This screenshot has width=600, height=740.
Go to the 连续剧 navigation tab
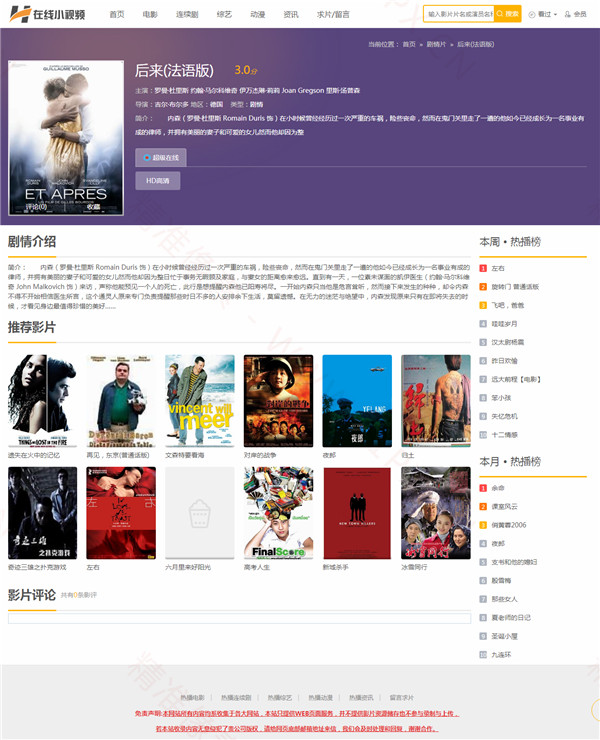[186, 15]
